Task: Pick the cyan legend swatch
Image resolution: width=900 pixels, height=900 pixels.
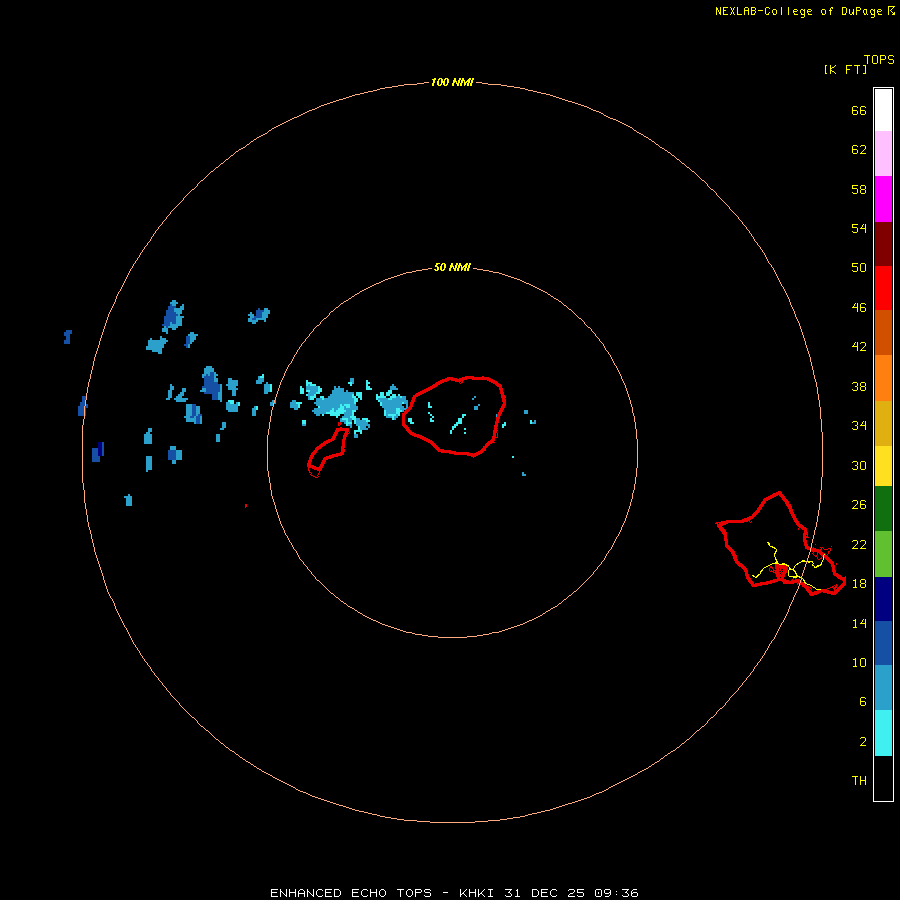Action: tap(883, 733)
